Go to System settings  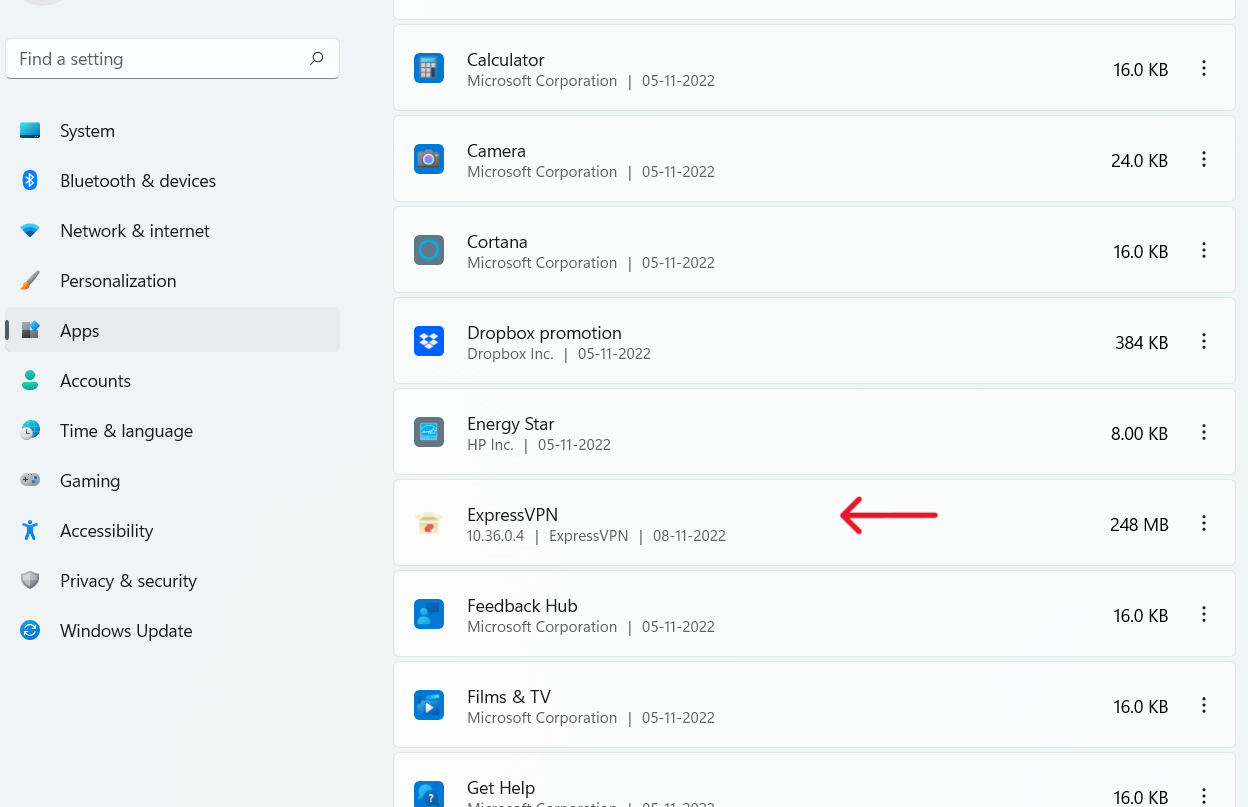tap(172, 131)
